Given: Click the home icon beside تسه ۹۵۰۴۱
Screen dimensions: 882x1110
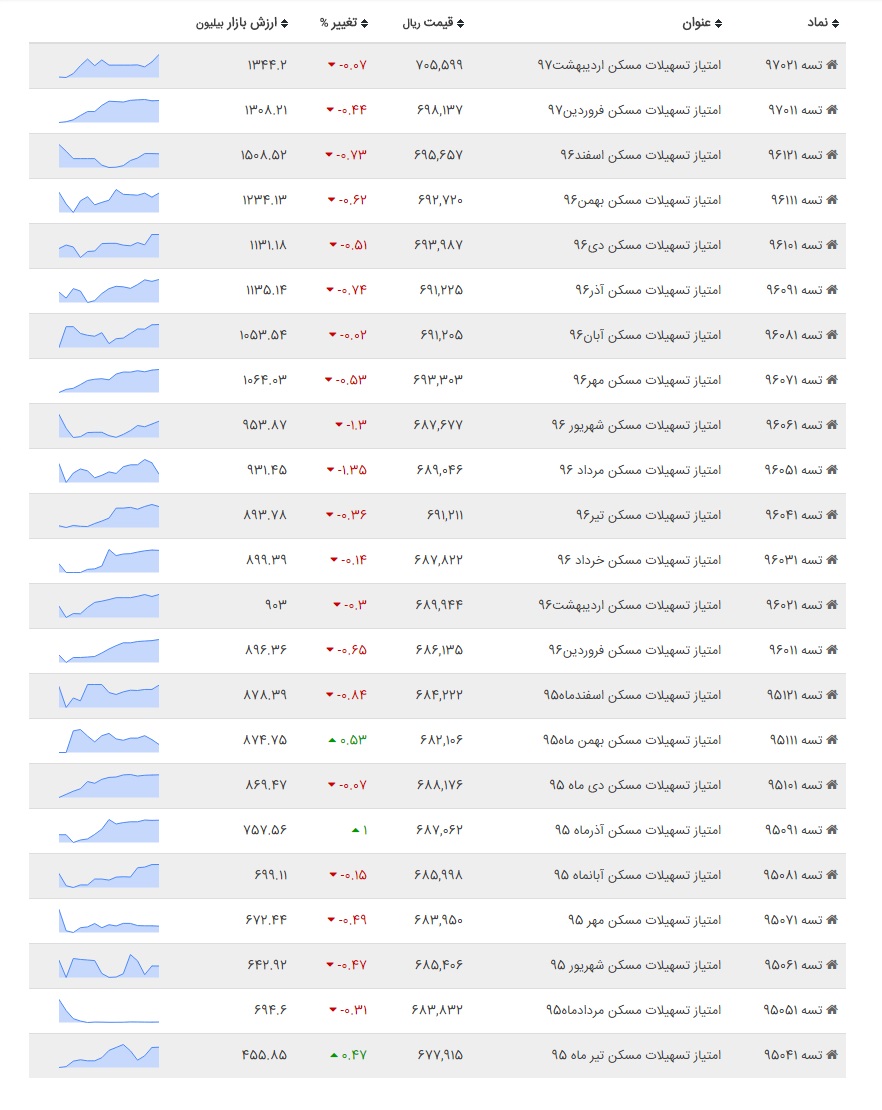Looking at the screenshot, I should pyautogui.click(x=832, y=1054).
